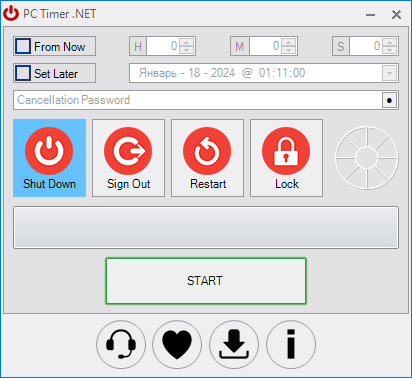Screen dimensions: 412x378
Task: Click the download update icon
Action: point(234,345)
